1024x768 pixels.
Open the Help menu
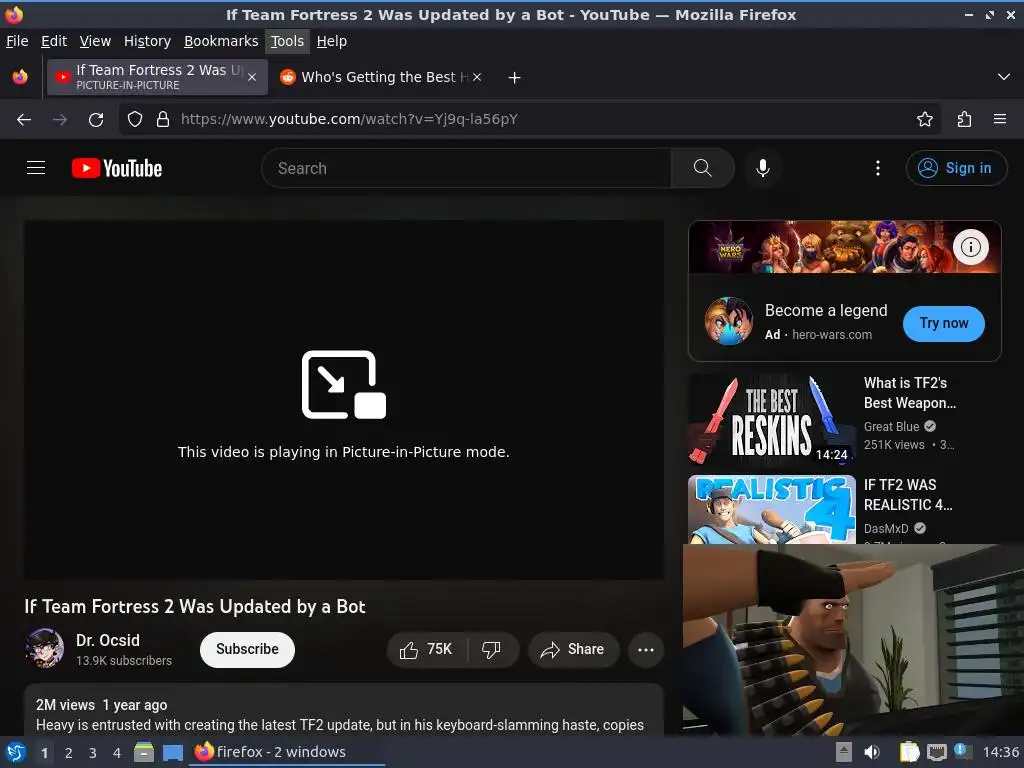[332, 41]
